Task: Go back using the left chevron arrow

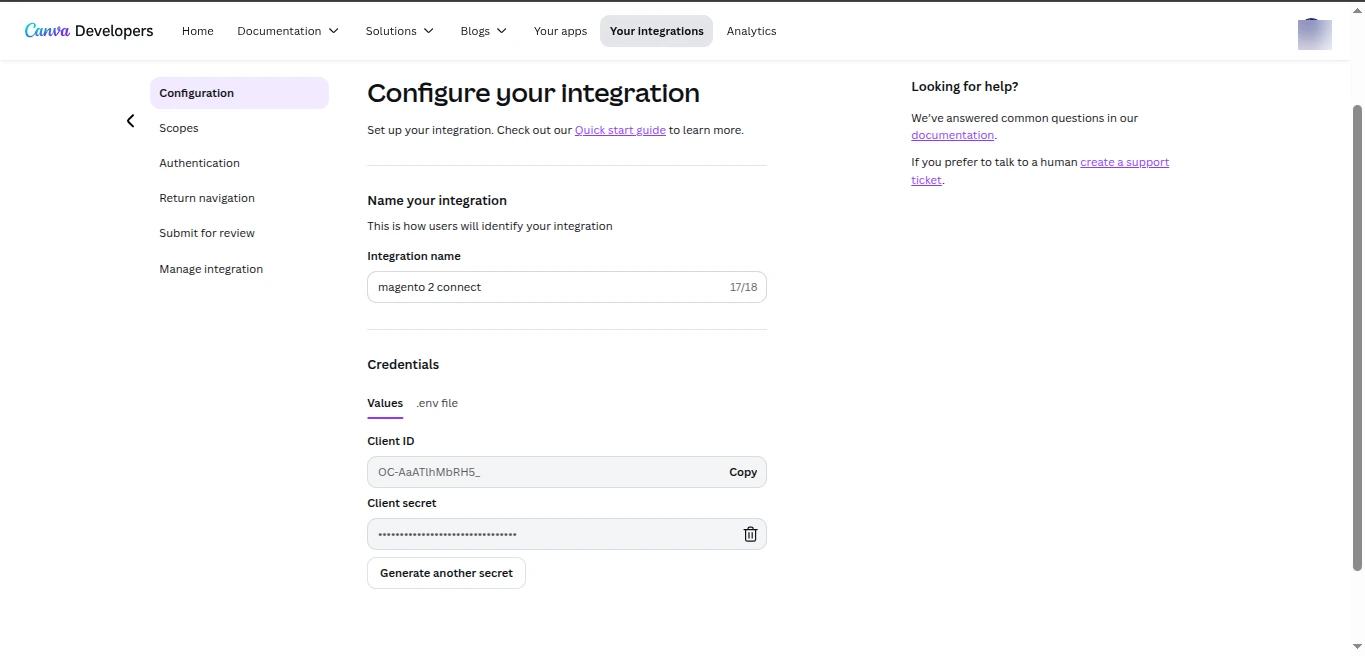Action: click(x=130, y=121)
